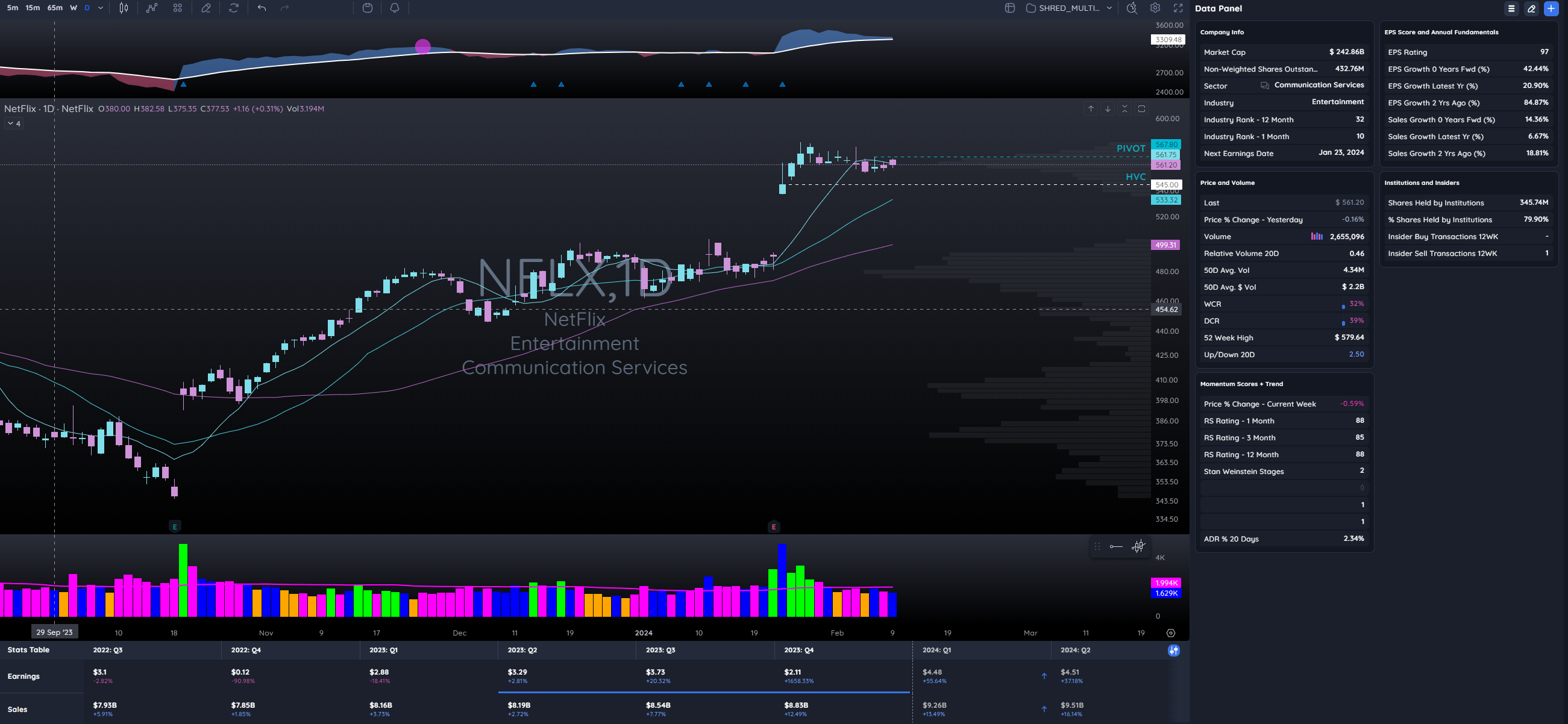The image size is (1568, 724).
Task: Open the candlestick chart style selector
Action: [x=124, y=8]
